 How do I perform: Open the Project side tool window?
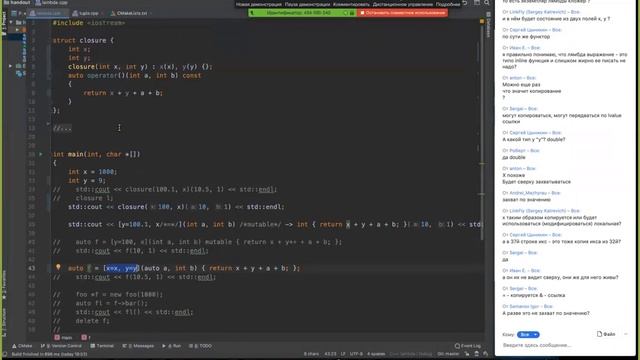click(x=4, y=24)
